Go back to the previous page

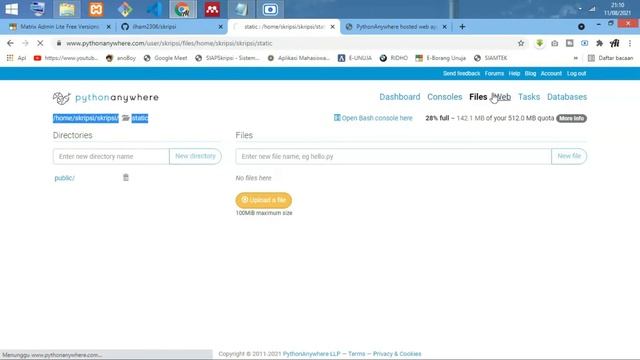(x=10, y=43)
